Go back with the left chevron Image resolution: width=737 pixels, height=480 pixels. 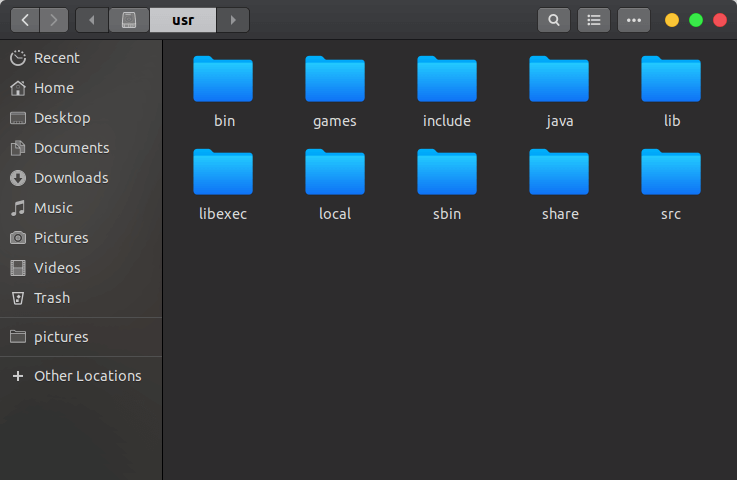click(x=25, y=20)
